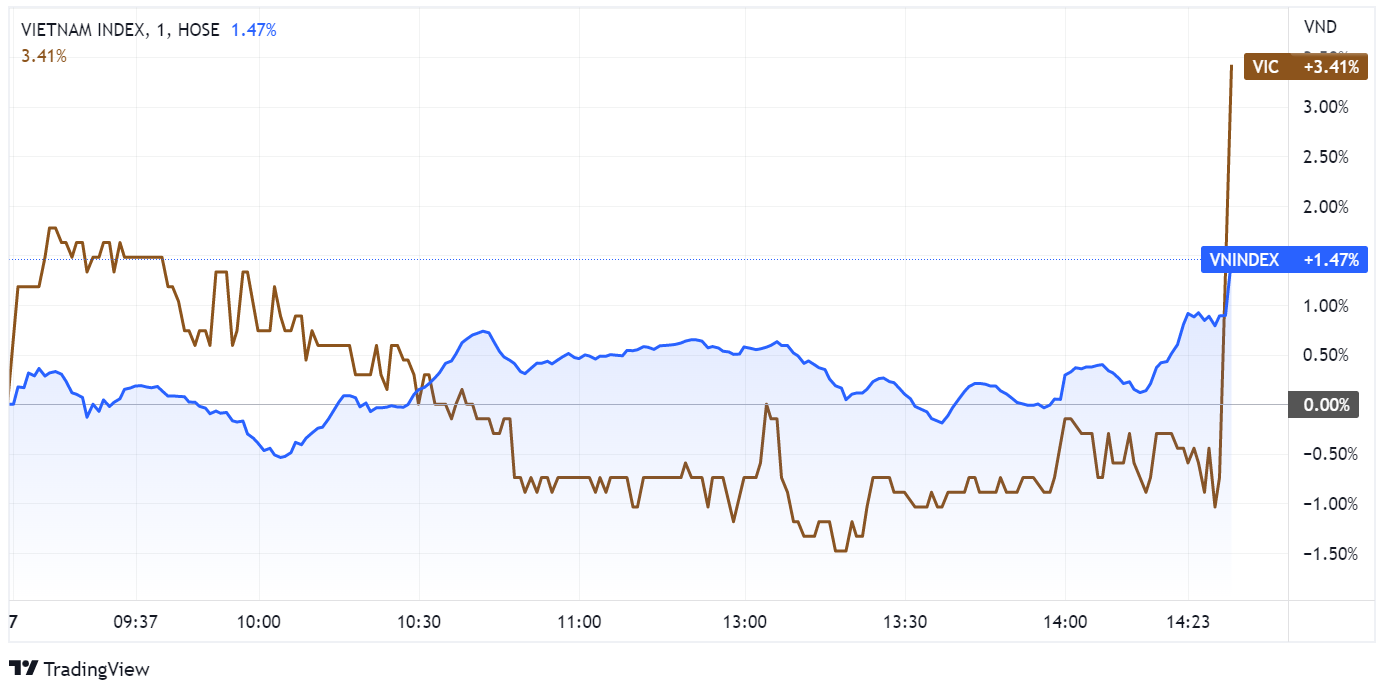Click the 11:00 time axis label
This screenshot has height=695, width=1390.
579,621
